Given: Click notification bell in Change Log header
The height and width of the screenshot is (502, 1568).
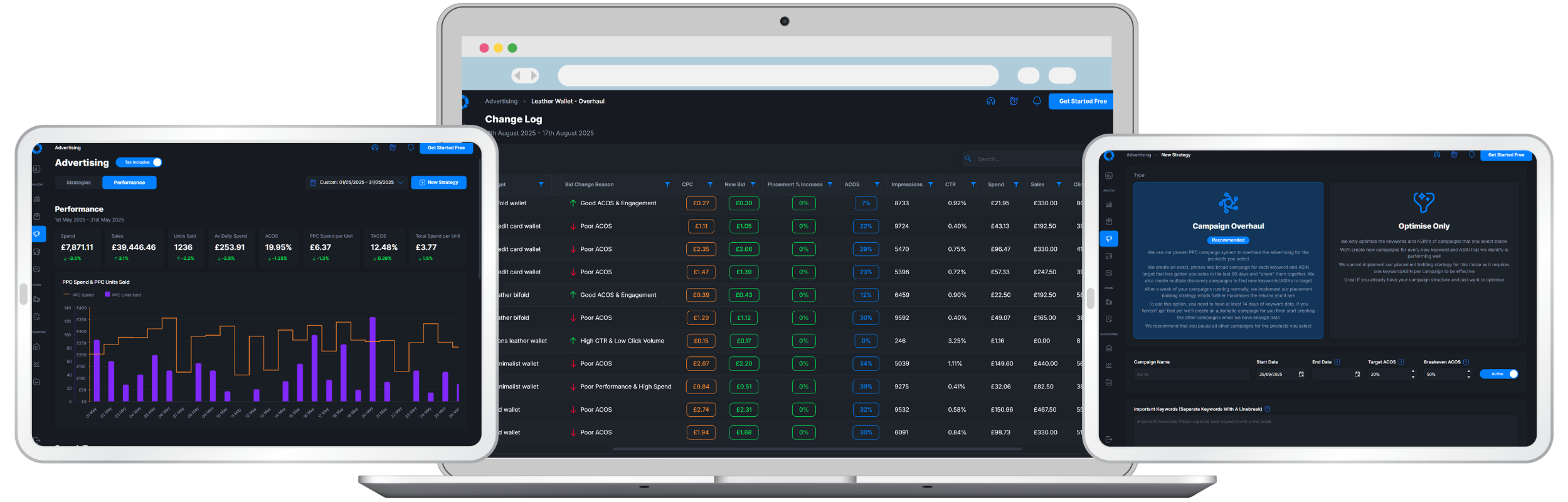Looking at the screenshot, I should (x=1037, y=101).
